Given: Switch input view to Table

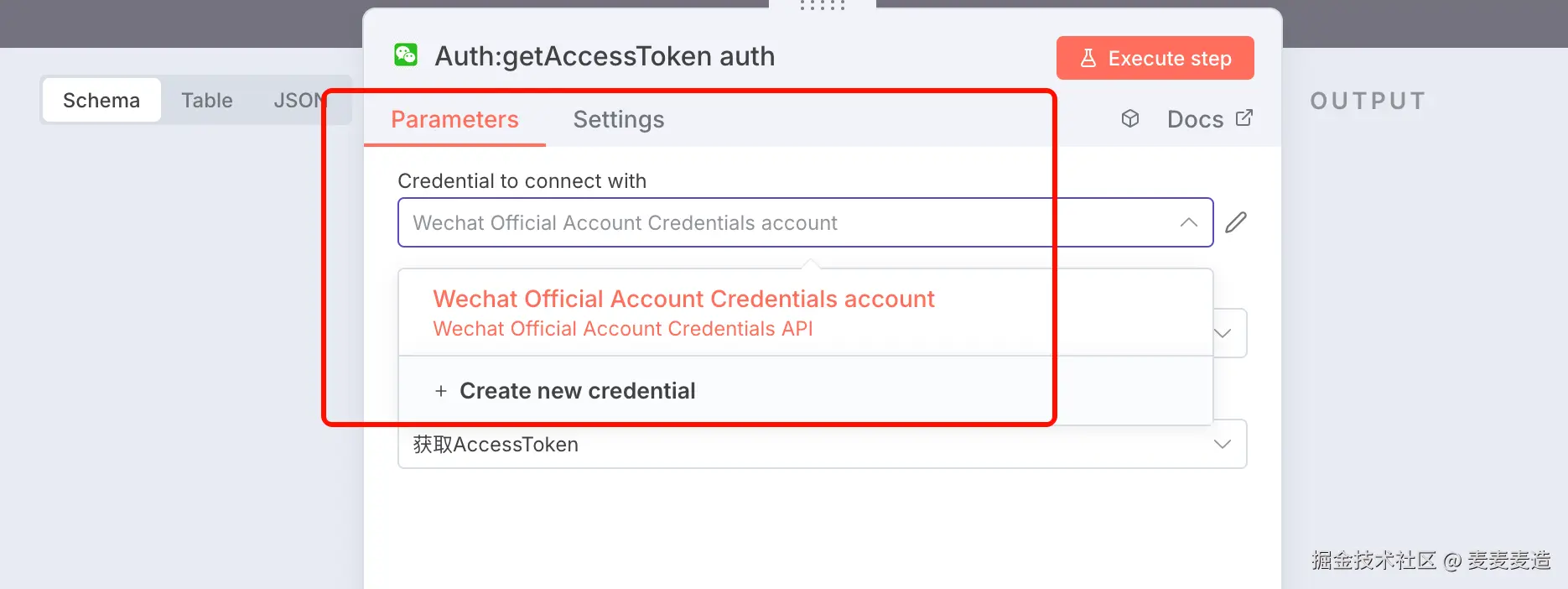Looking at the screenshot, I should (207, 101).
